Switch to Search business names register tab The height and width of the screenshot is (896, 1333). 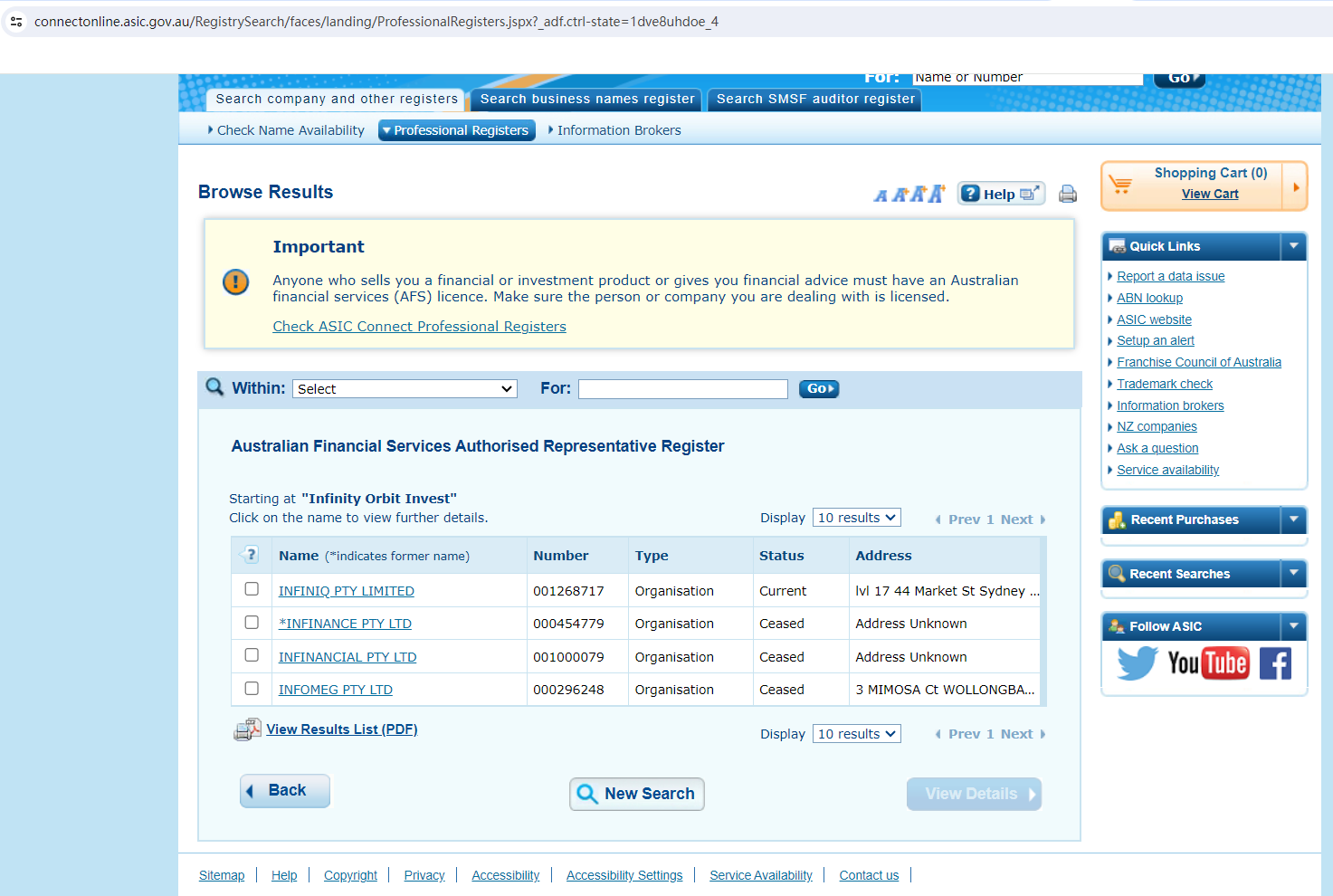pos(587,100)
